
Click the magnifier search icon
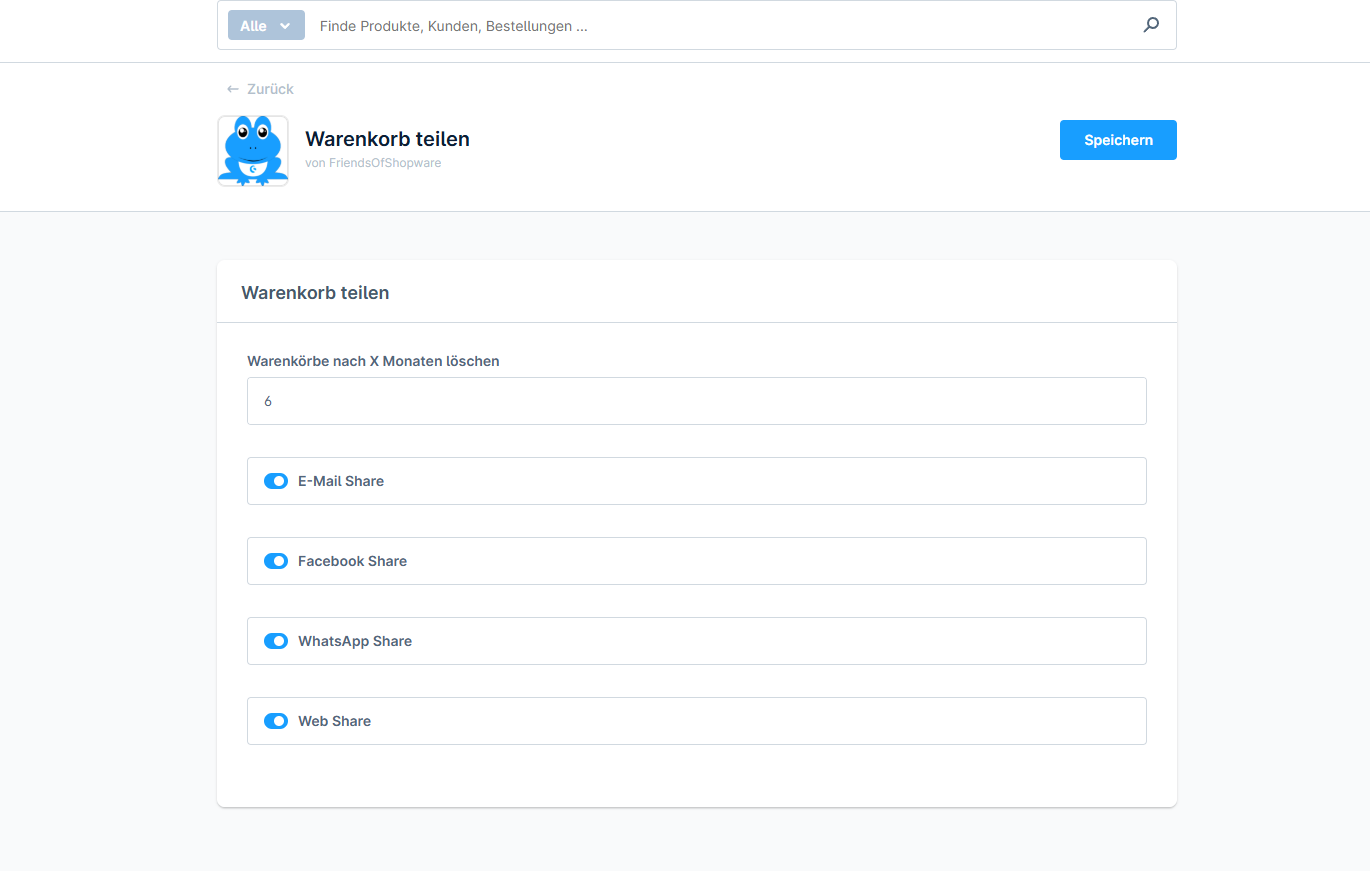1151,25
